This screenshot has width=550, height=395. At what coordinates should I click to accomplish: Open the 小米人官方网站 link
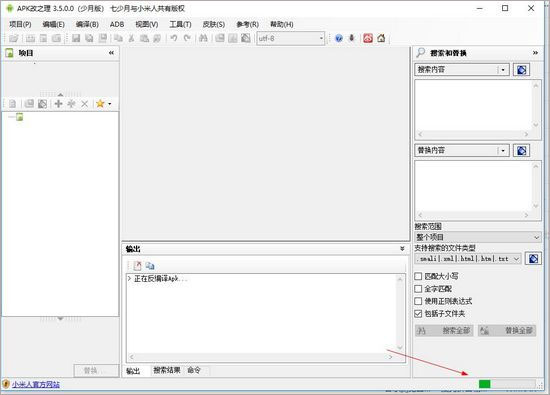(36, 384)
